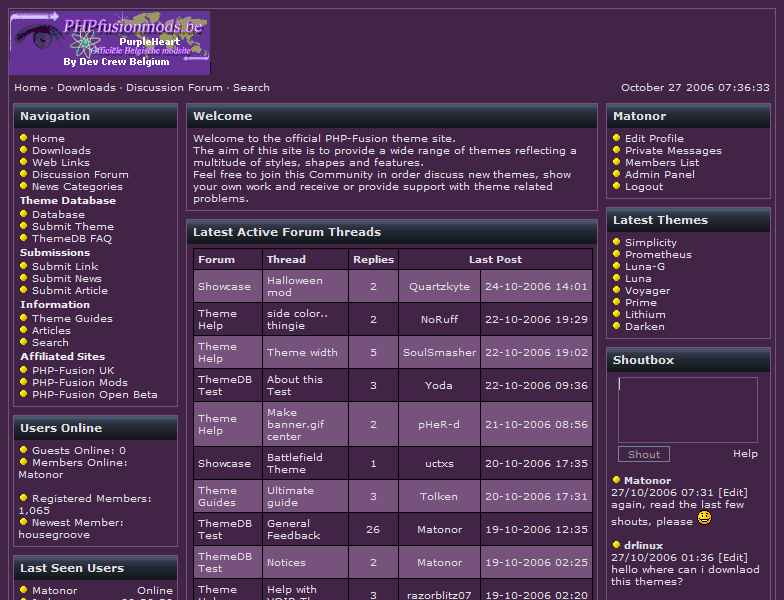Click the reply count 26 for General Feedback

[373, 530]
